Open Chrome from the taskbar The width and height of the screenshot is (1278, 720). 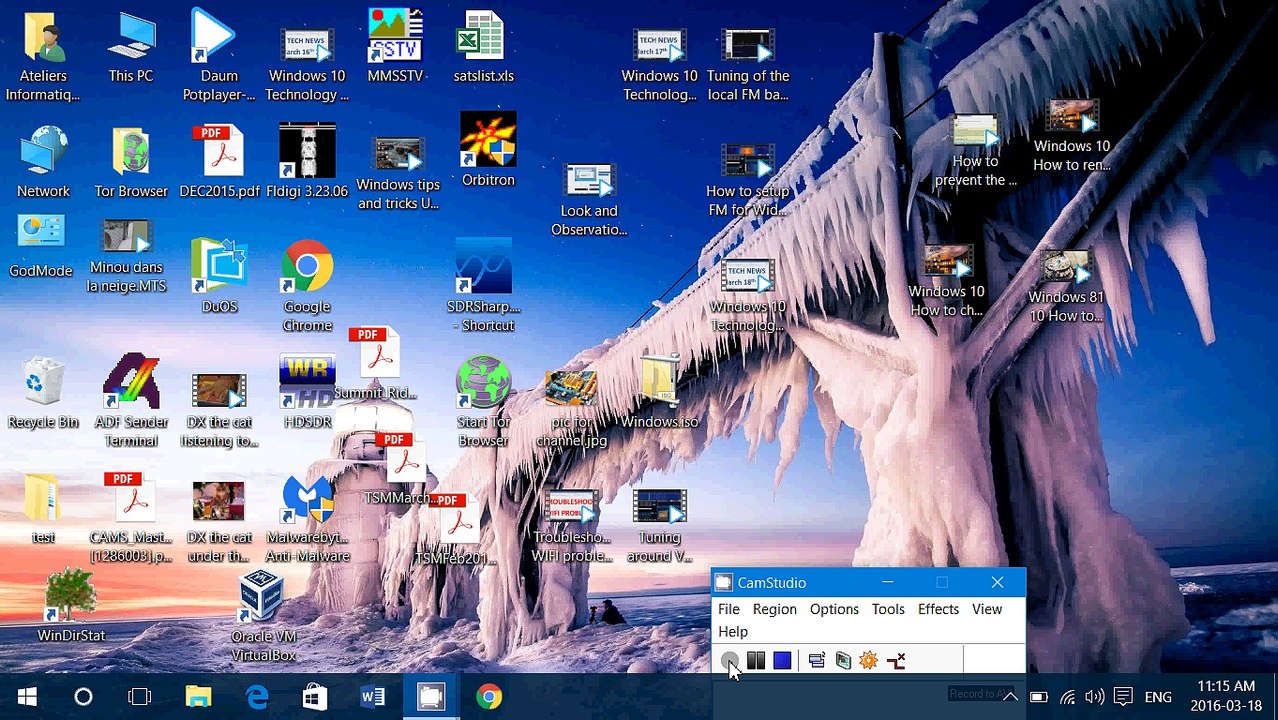coord(489,696)
